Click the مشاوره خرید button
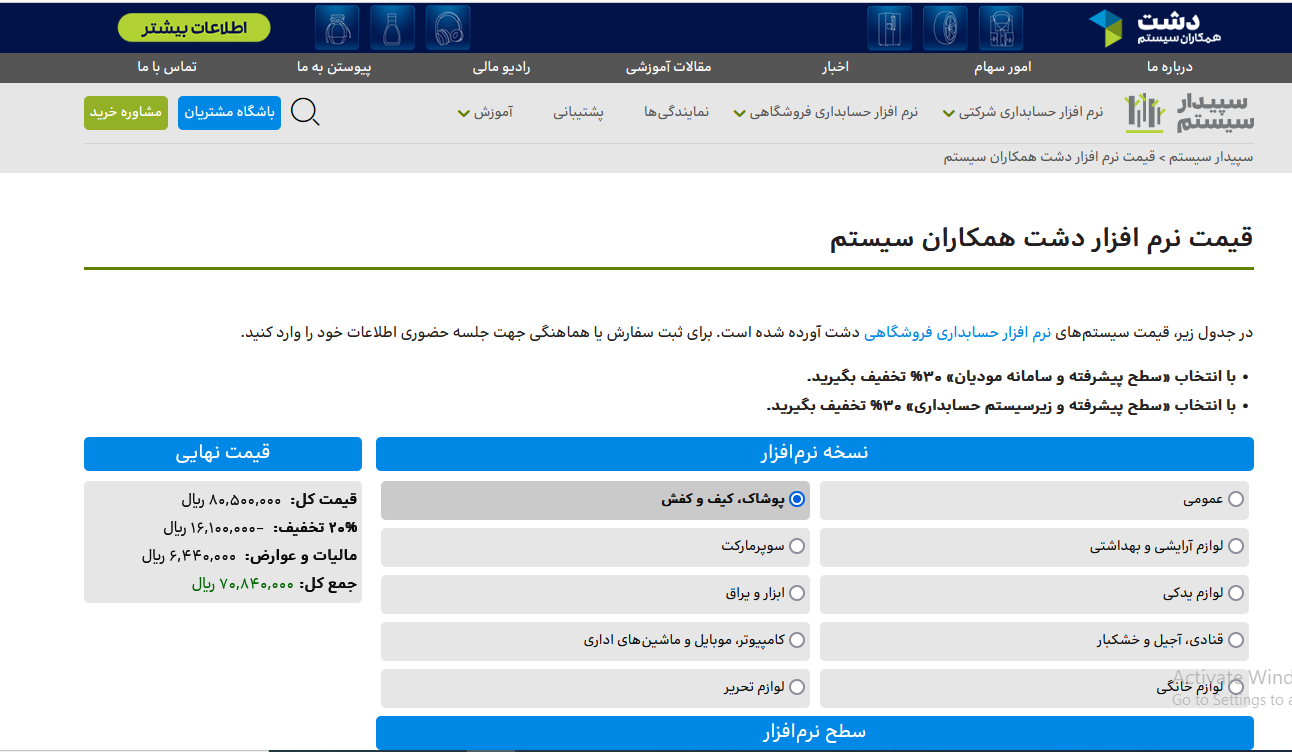This screenshot has width=1292, height=752. coord(126,112)
